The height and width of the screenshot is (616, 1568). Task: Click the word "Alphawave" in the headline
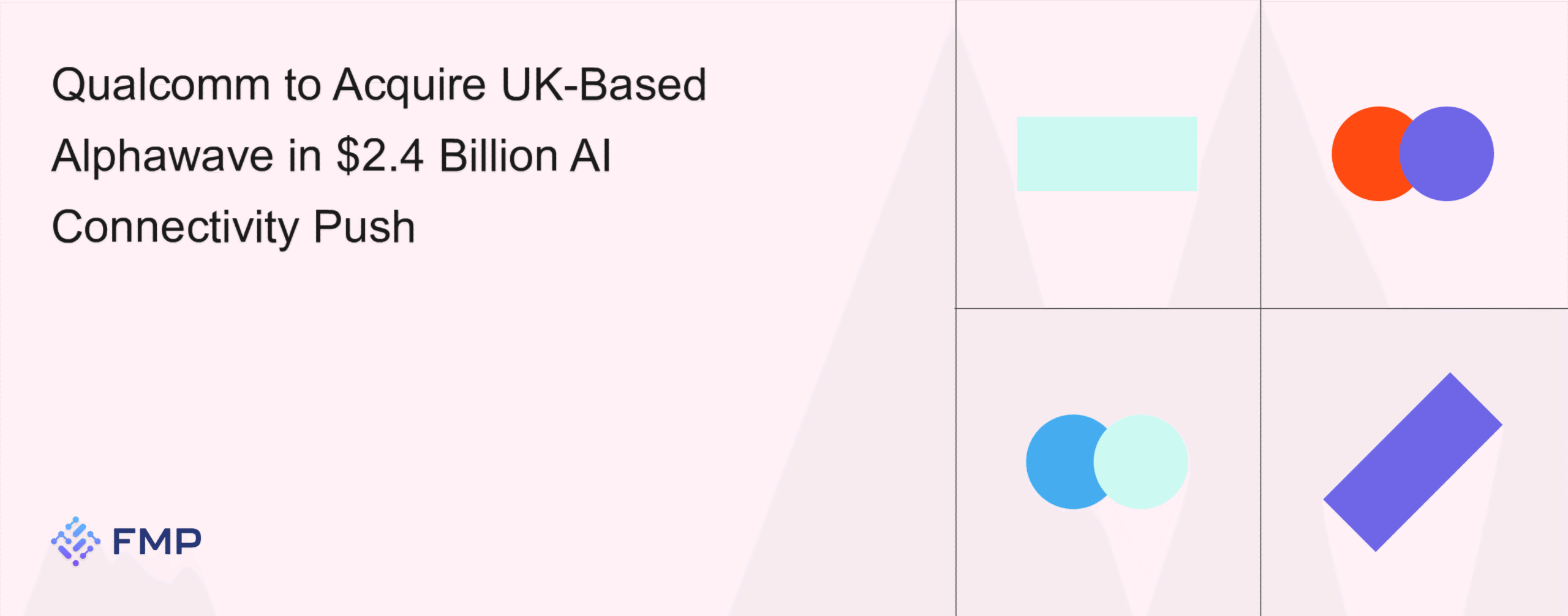click(x=162, y=156)
